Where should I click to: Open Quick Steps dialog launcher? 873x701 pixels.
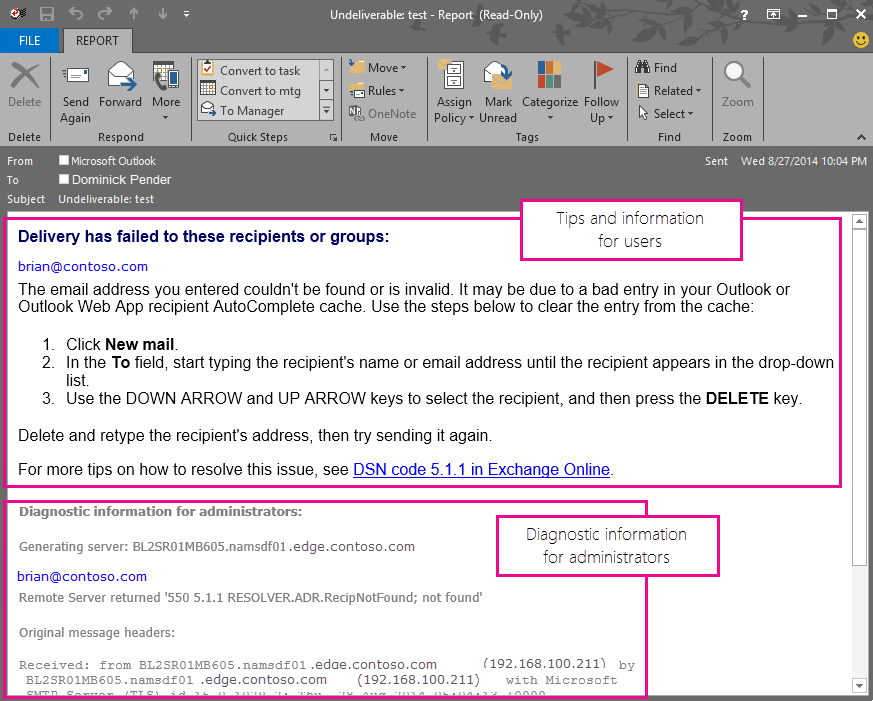point(333,137)
